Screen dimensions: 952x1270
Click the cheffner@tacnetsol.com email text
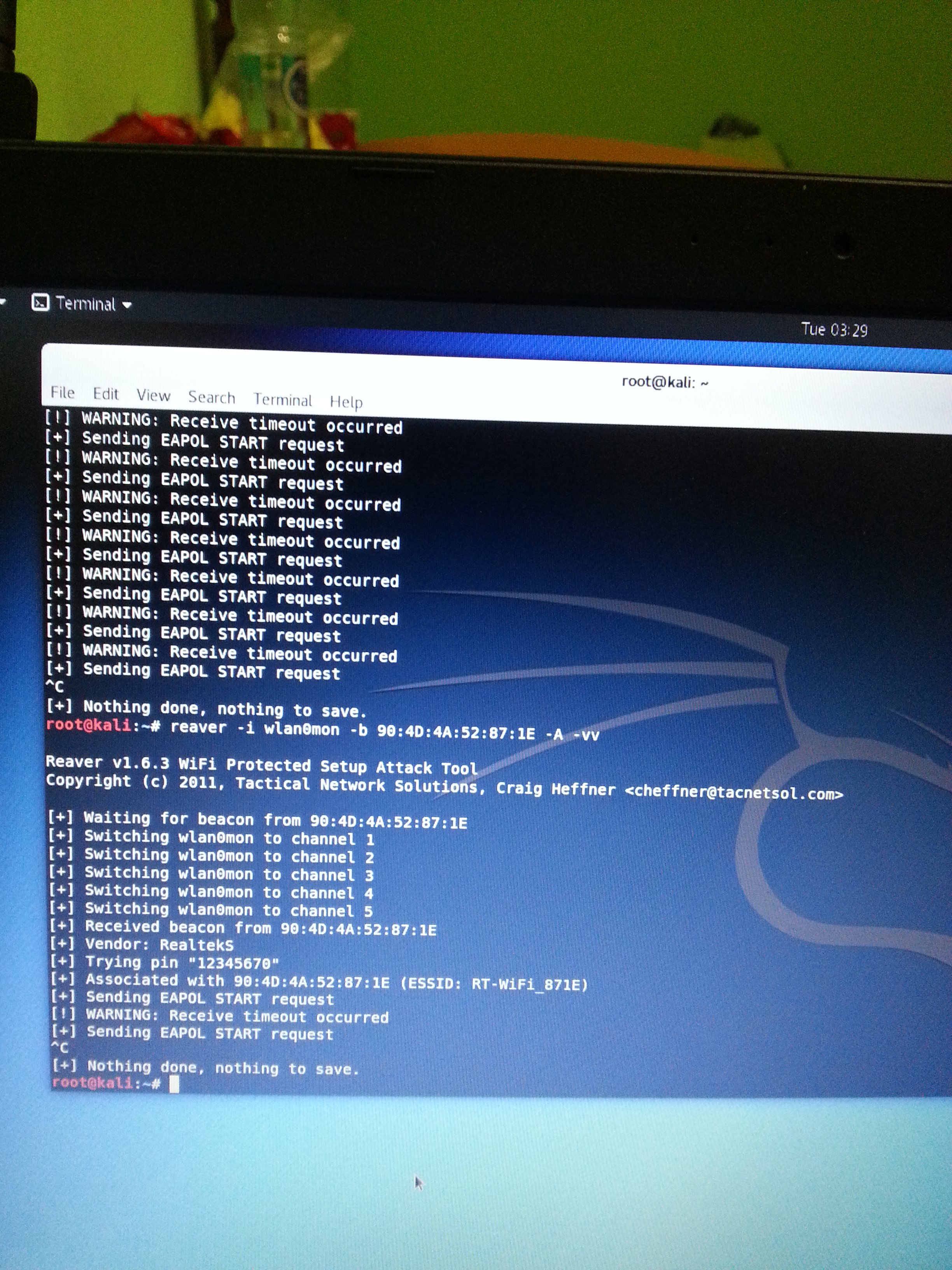(x=734, y=793)
